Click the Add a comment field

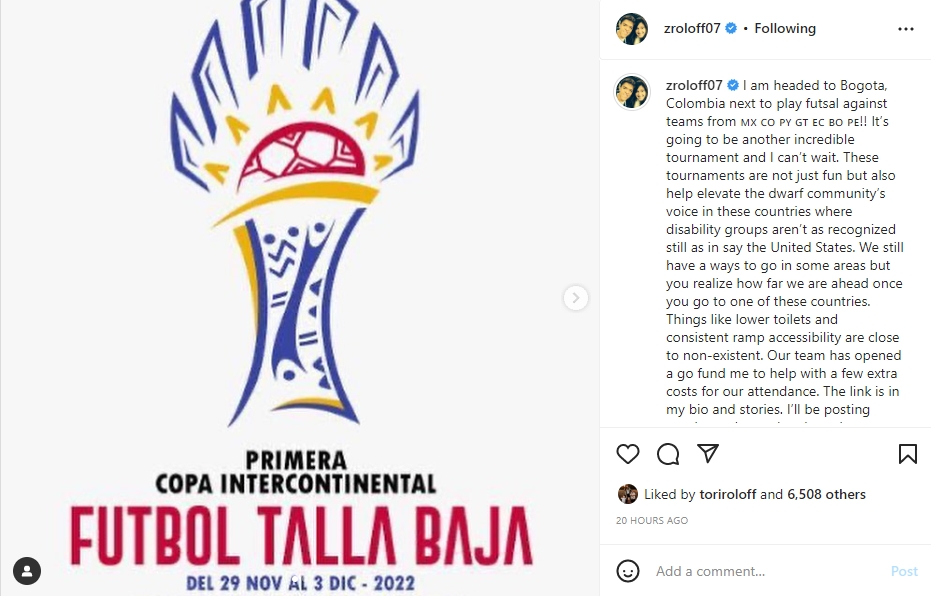tap(766, 571)
